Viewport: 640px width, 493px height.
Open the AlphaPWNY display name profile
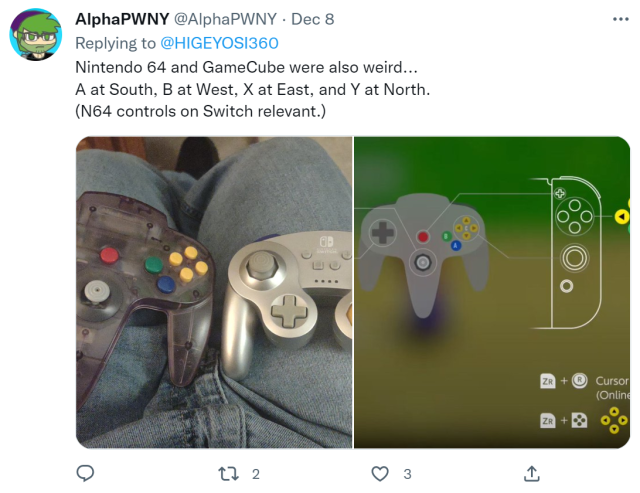click(122, 19)
